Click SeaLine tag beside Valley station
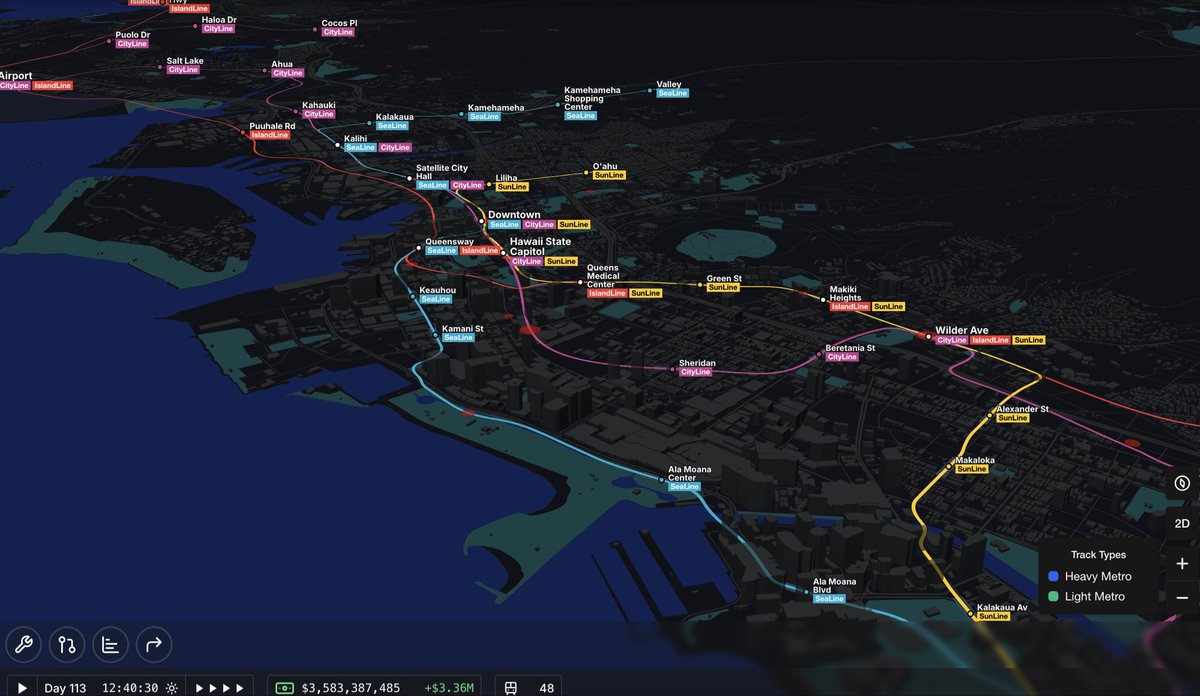The width and height of the screenshot is (1200, 696). 673,93
